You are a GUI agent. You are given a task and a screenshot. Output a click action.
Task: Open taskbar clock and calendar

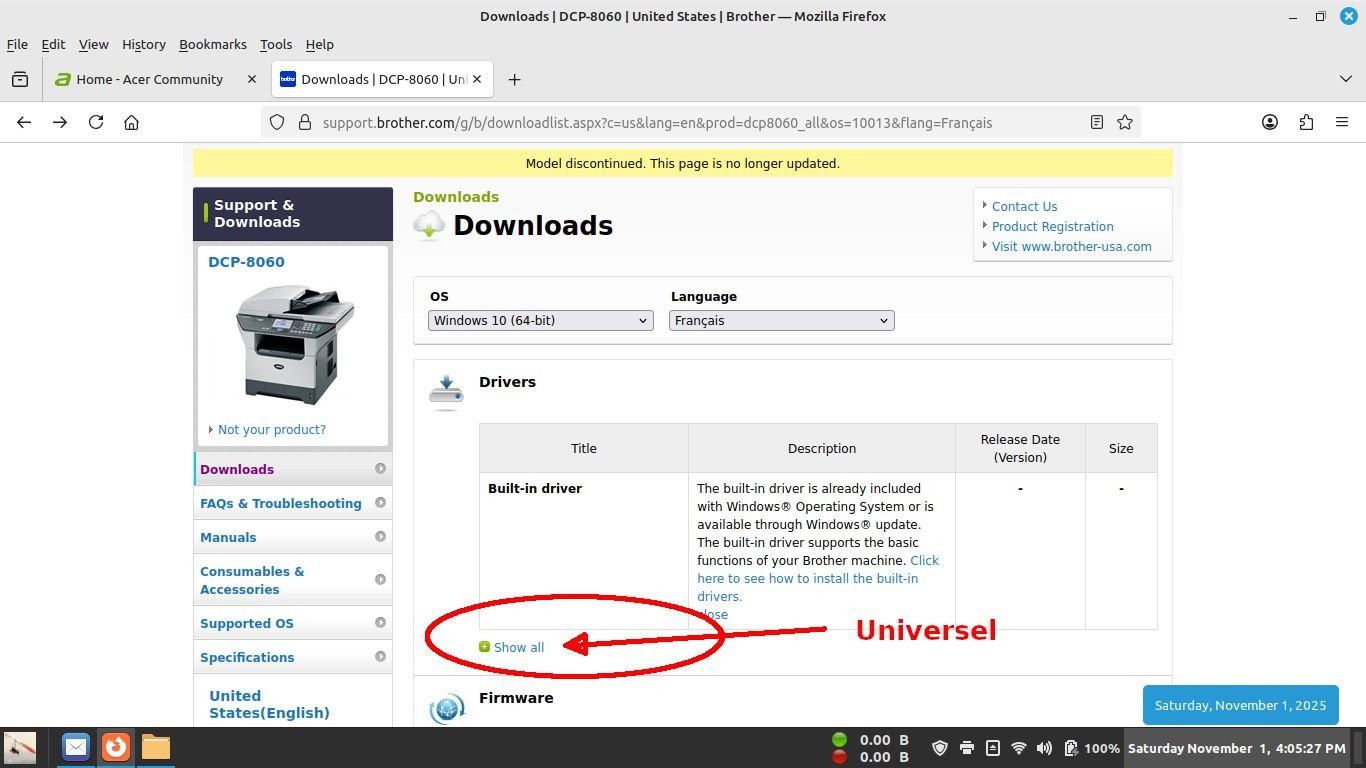1237,748
